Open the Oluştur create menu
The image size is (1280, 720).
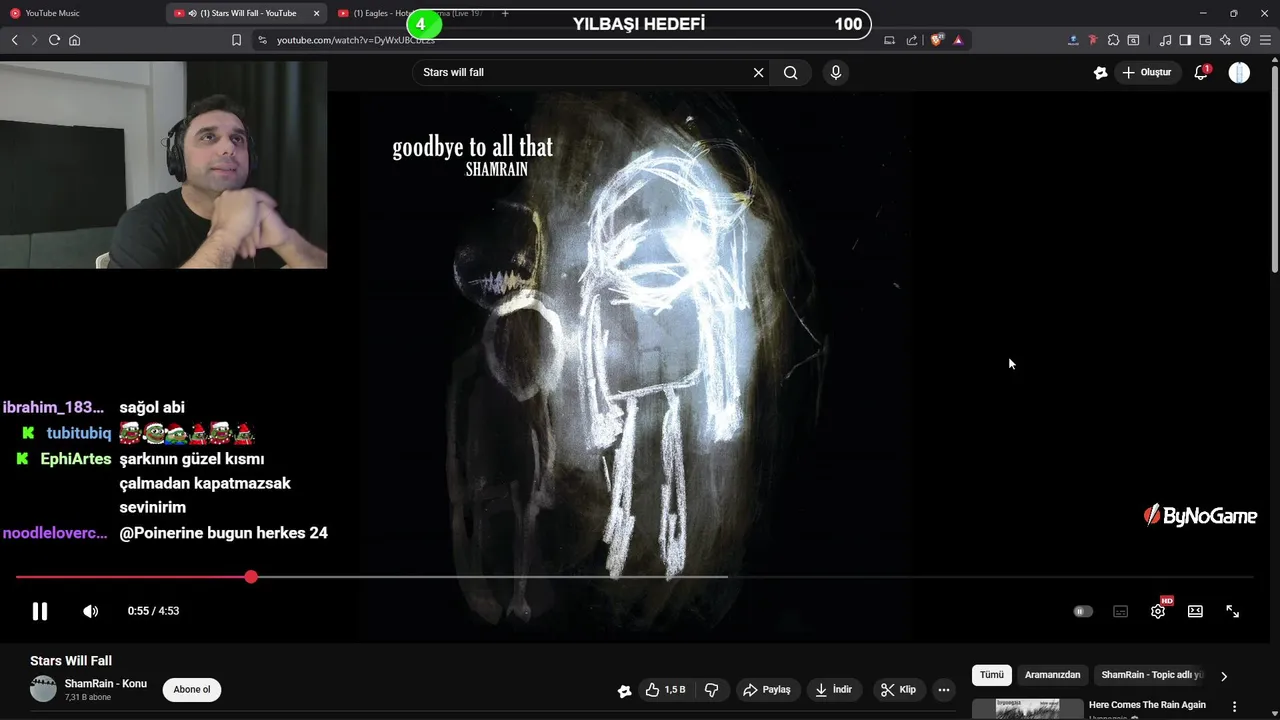coord(1147,72)
